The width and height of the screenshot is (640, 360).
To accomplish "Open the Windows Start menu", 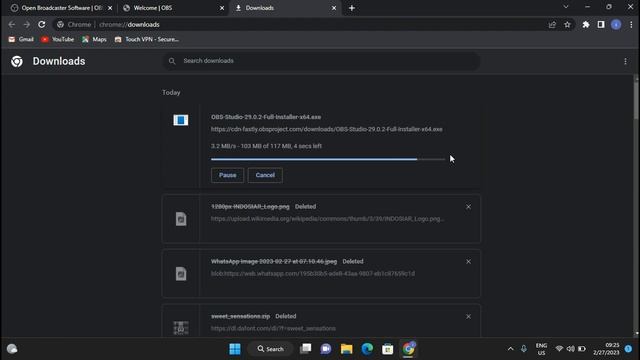I will (x=235, y=349).
